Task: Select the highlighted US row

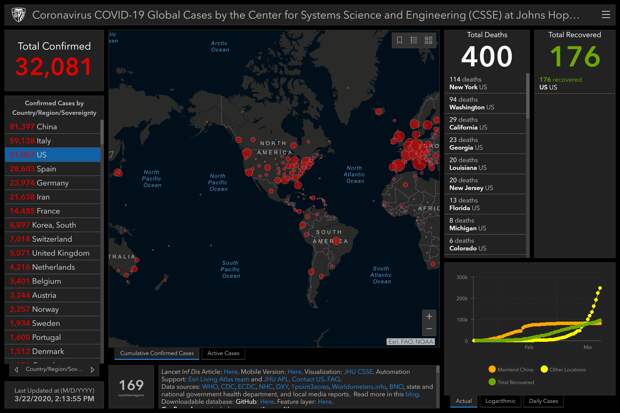Action: click(x=53, y=155)
